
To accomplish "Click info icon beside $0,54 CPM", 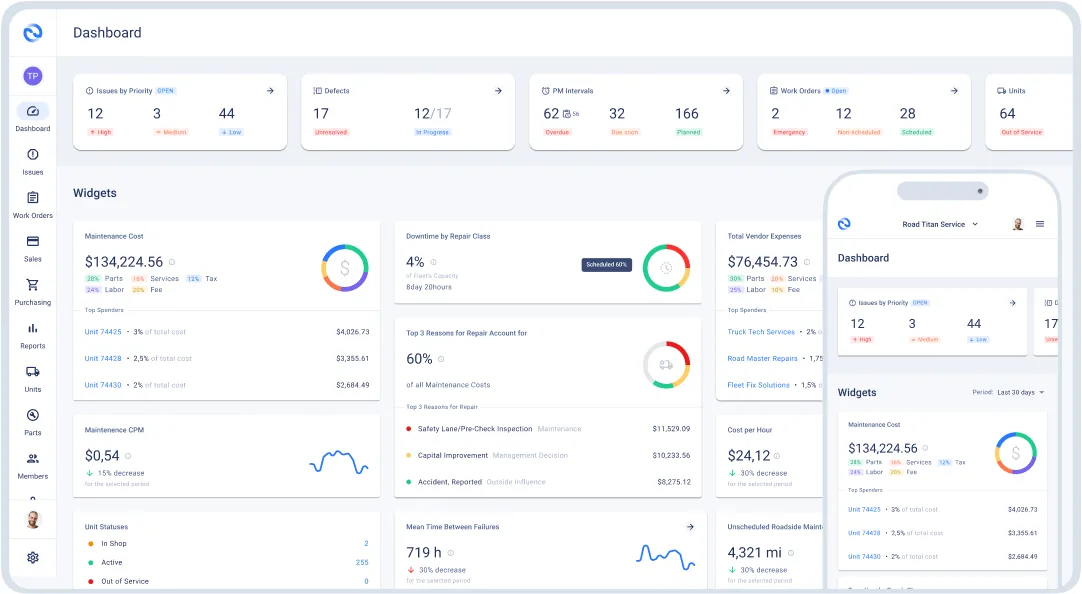I will pos(128,456).
